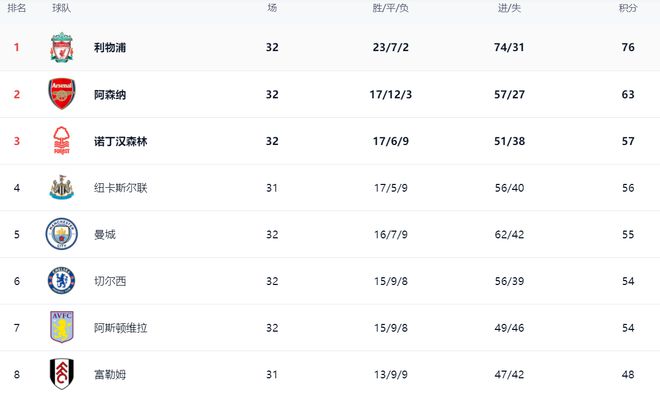Click the 胜/平/负 column header
The image size is (660, 395).
(391, 8)
